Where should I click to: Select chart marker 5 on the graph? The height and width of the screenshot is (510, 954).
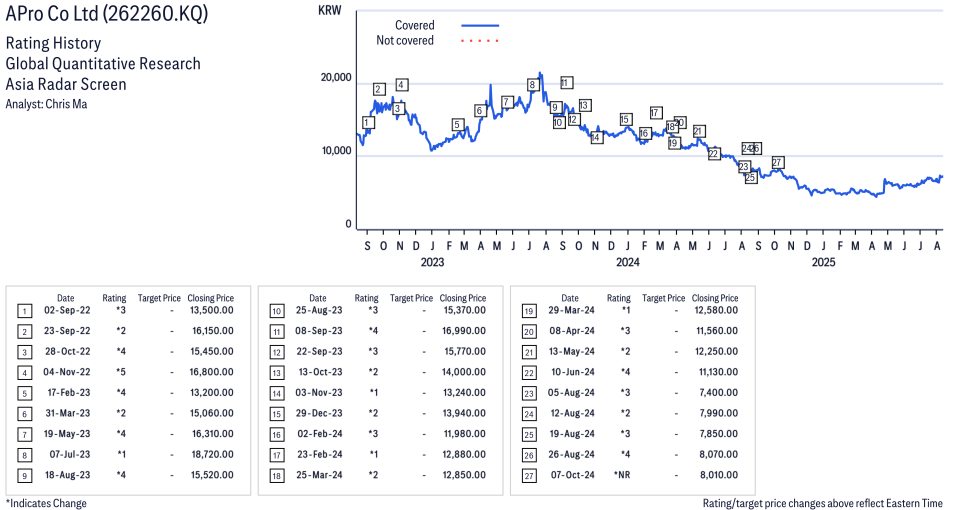tap(458, 125)
